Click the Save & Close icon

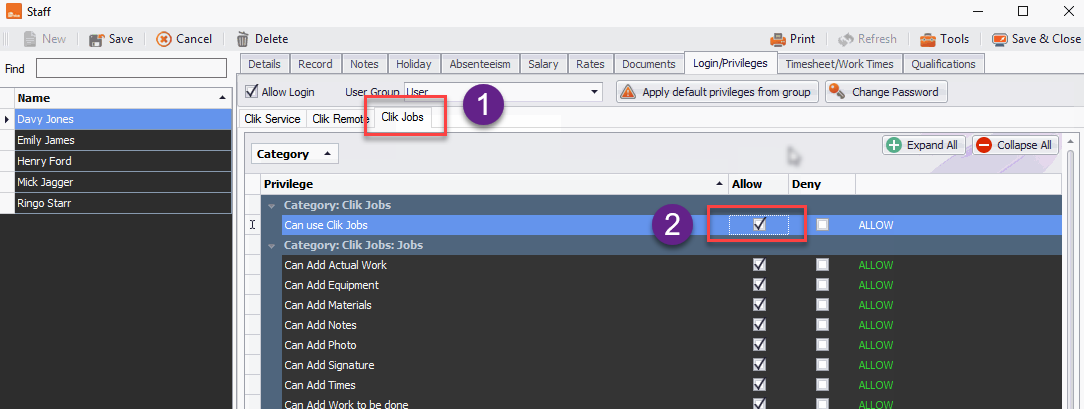[999, 39]
